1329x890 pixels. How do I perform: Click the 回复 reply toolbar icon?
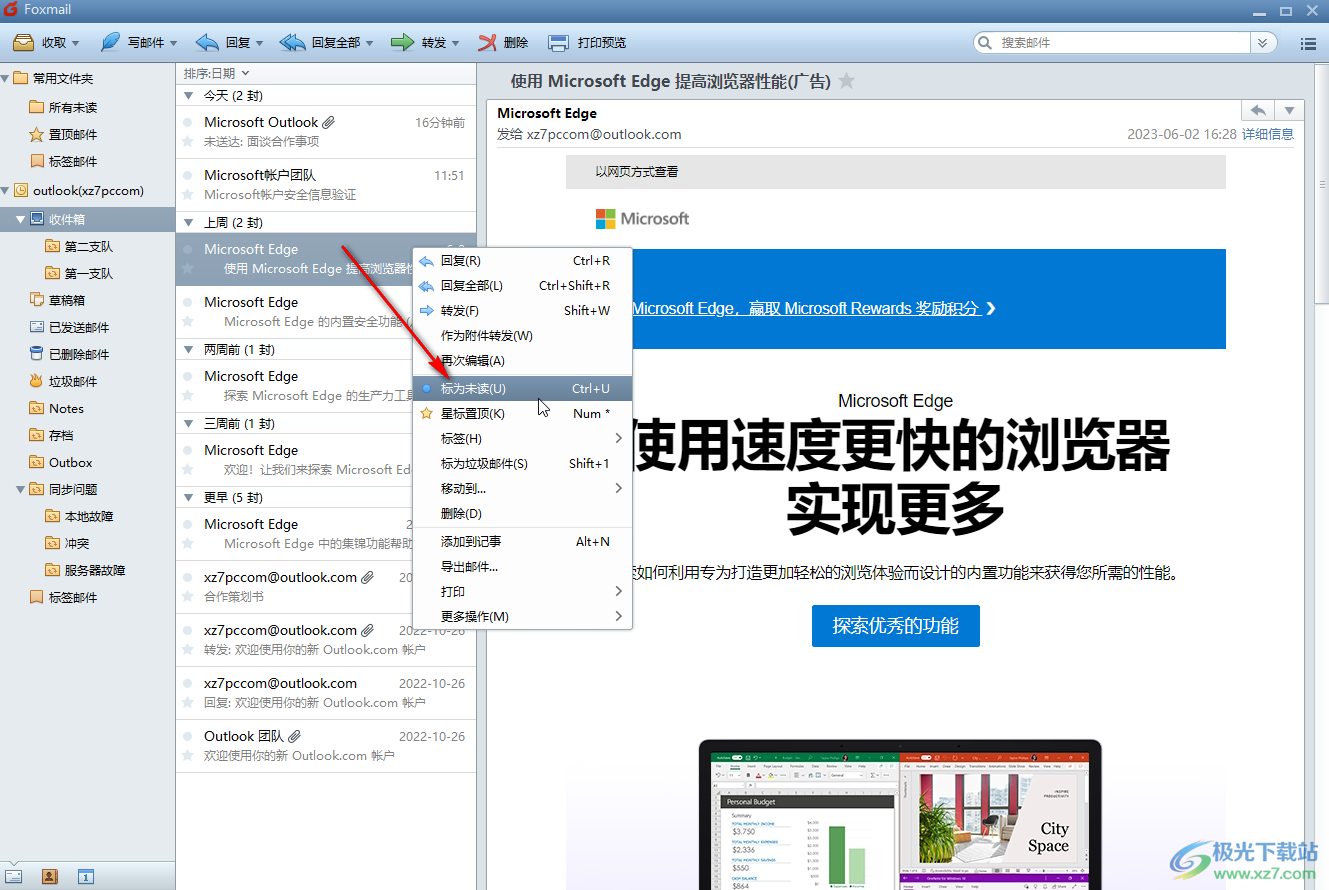(207, 43)
